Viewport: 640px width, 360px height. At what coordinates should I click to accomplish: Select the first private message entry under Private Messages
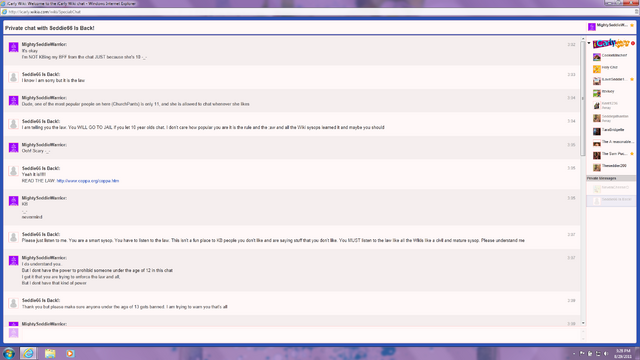(x=611, y=188)
